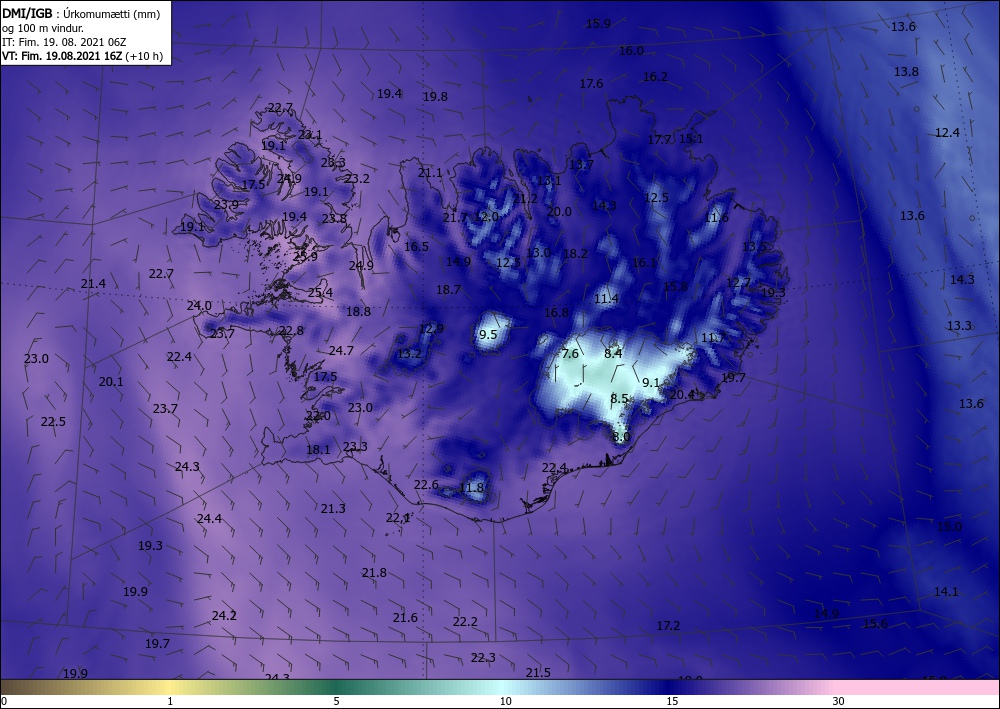
Task: Click the 24.2 map value
Action: point(224,616)
